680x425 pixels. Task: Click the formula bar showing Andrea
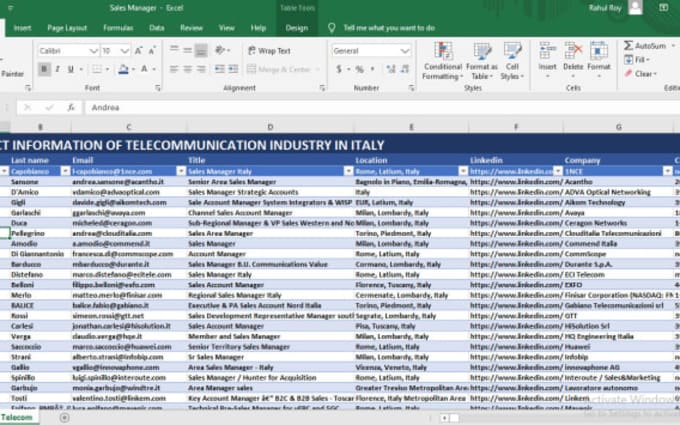click(382, 108)
